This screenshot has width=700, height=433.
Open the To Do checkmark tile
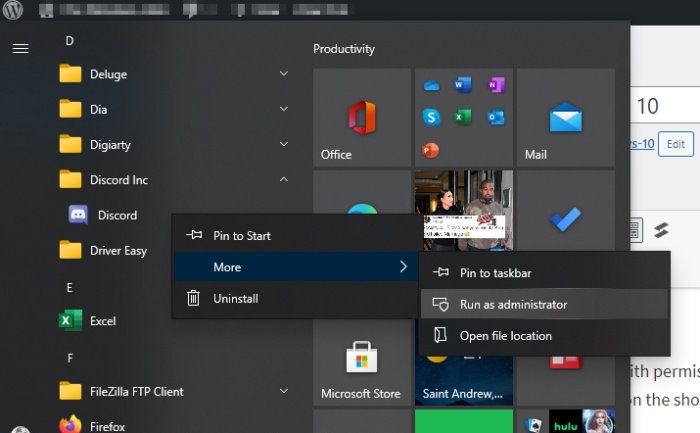pos(566,211)
